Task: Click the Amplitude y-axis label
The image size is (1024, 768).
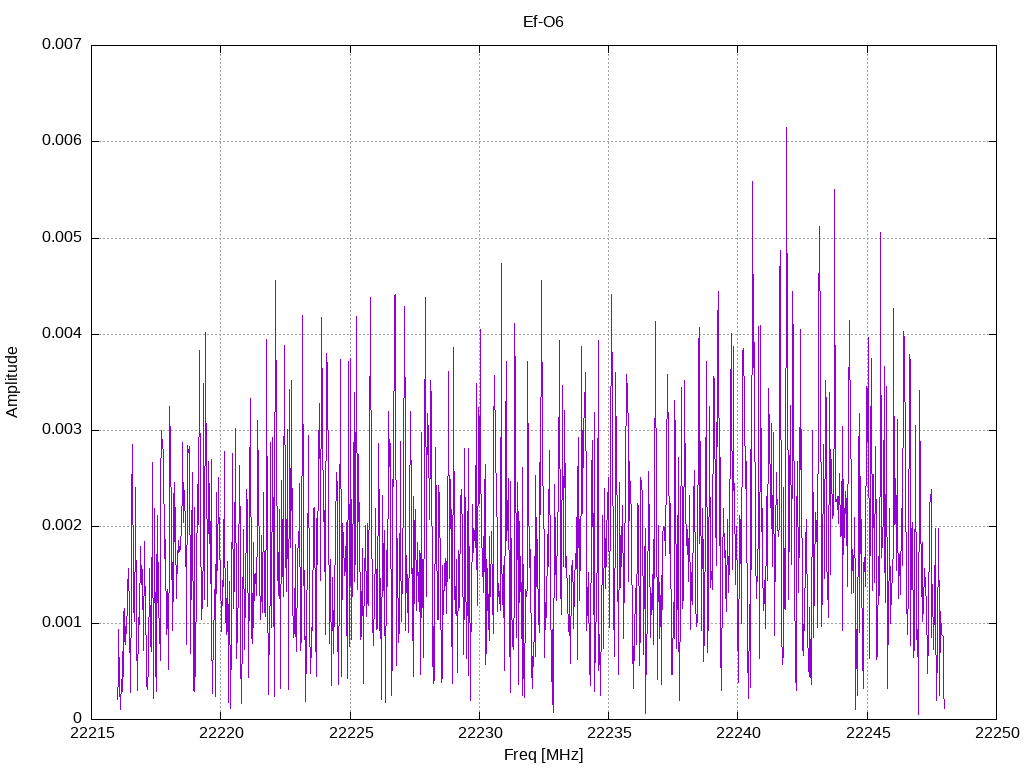Action: coord(12,382)
